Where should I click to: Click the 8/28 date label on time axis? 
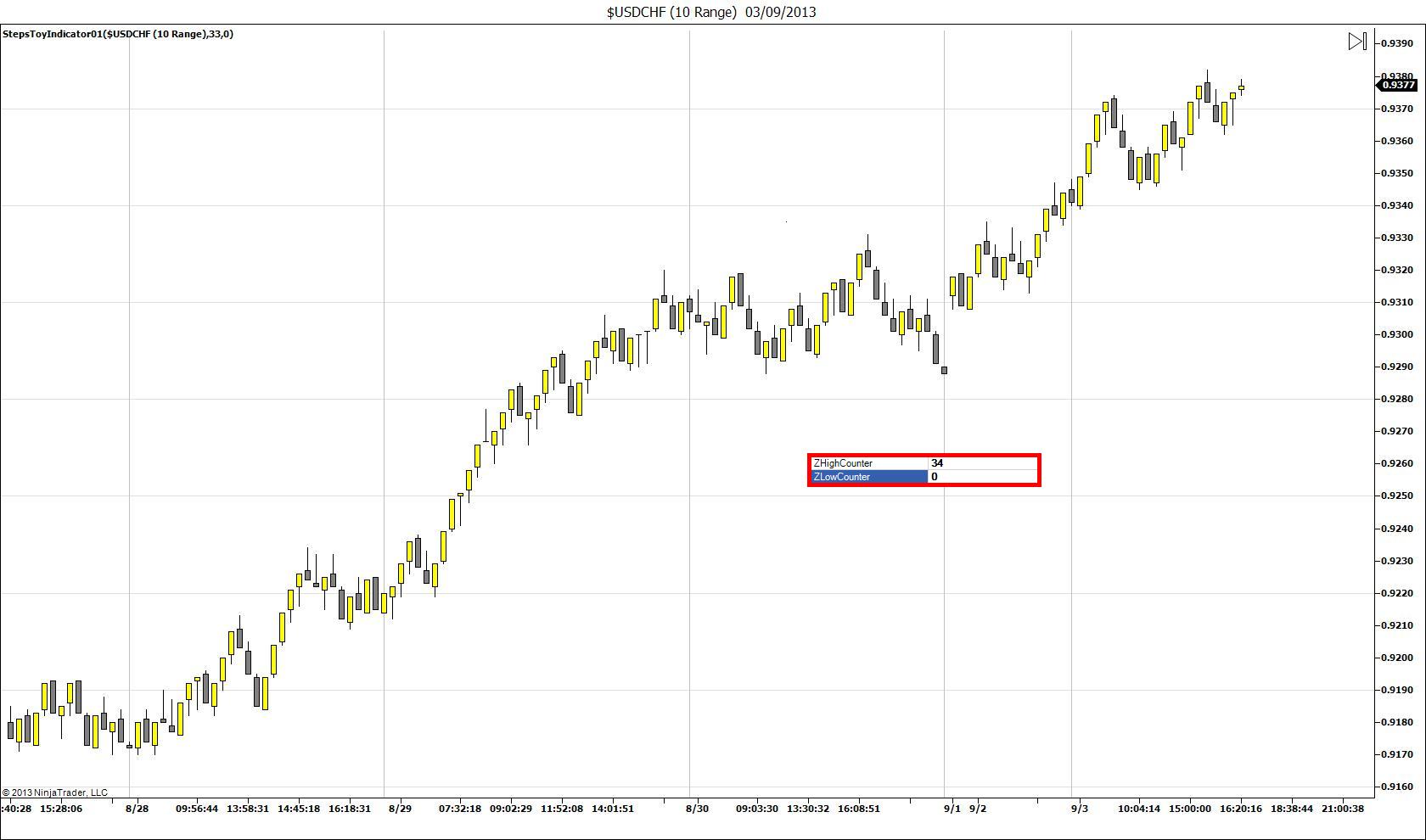coord(137,809)
